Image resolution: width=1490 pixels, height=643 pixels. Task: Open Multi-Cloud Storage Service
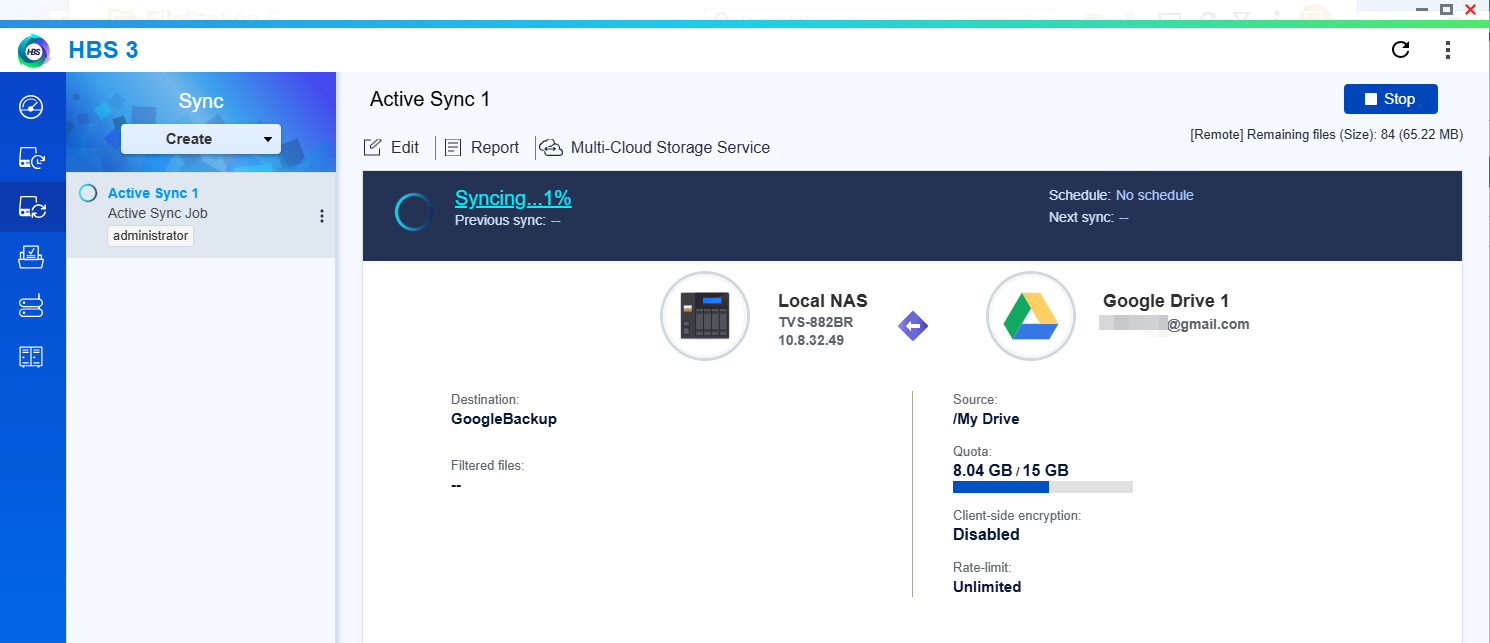point(551,147)
